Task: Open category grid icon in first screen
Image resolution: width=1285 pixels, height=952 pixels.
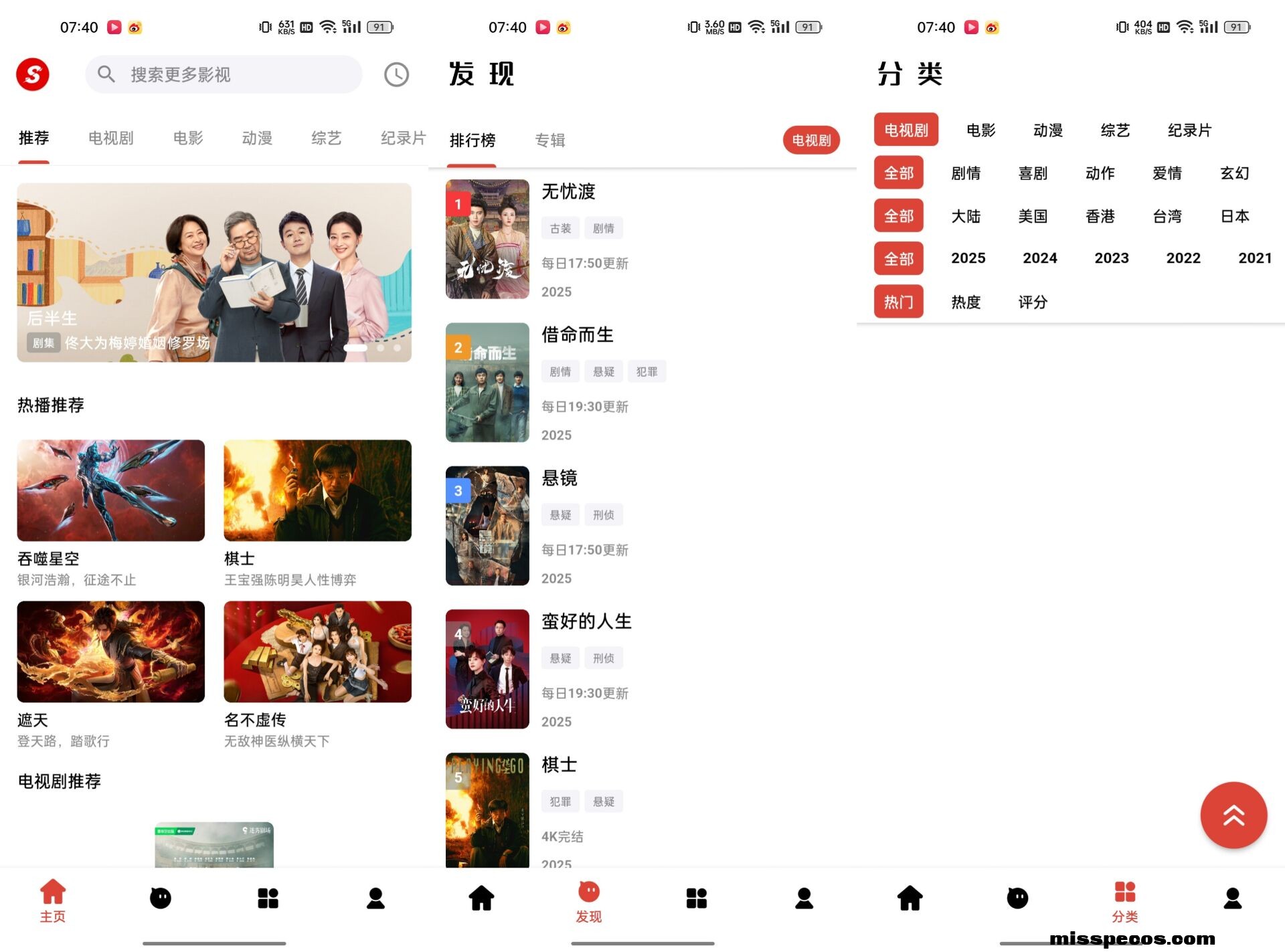Action: (268, 898)
